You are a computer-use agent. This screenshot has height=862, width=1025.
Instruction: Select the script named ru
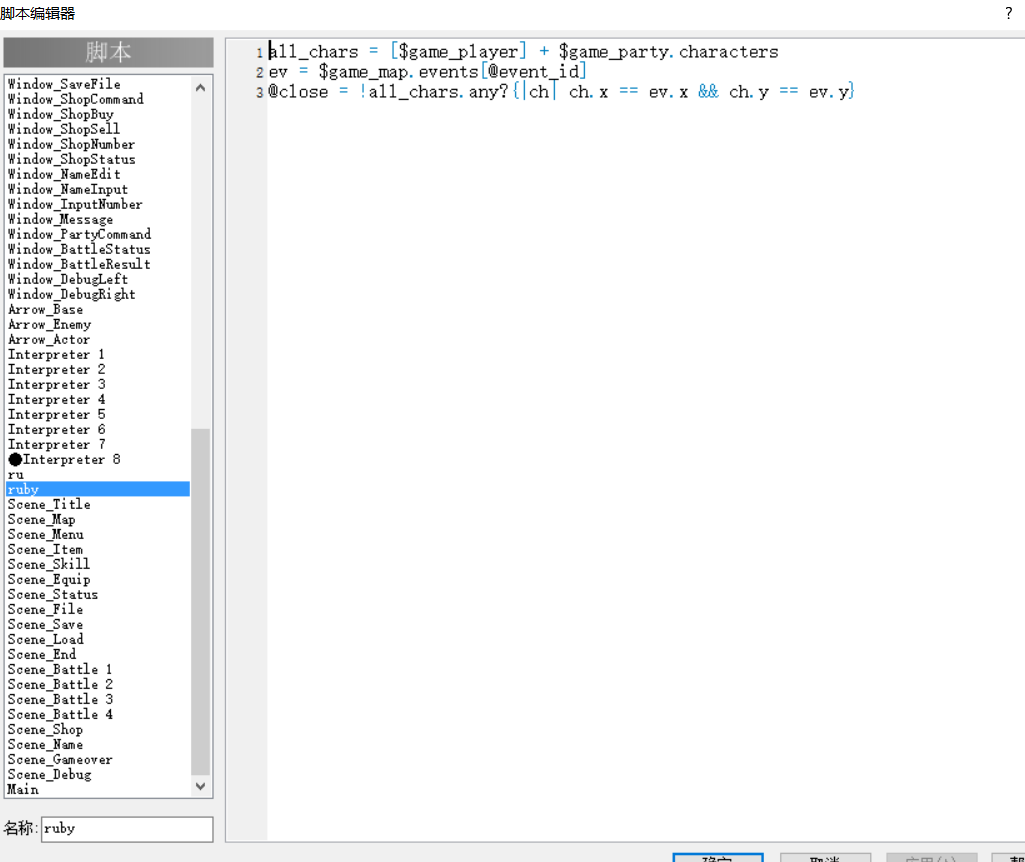pyautogui.click(x=16, y=475)
